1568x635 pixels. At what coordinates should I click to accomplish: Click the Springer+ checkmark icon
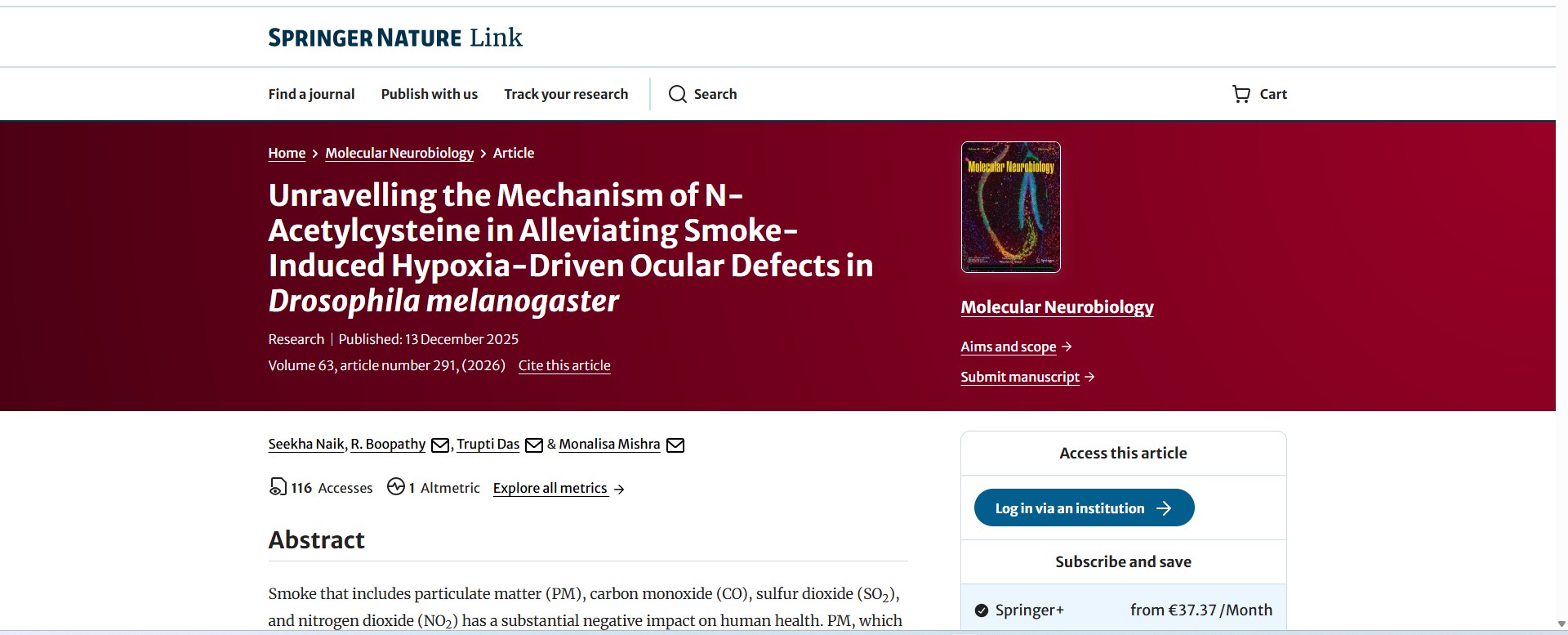982,610
